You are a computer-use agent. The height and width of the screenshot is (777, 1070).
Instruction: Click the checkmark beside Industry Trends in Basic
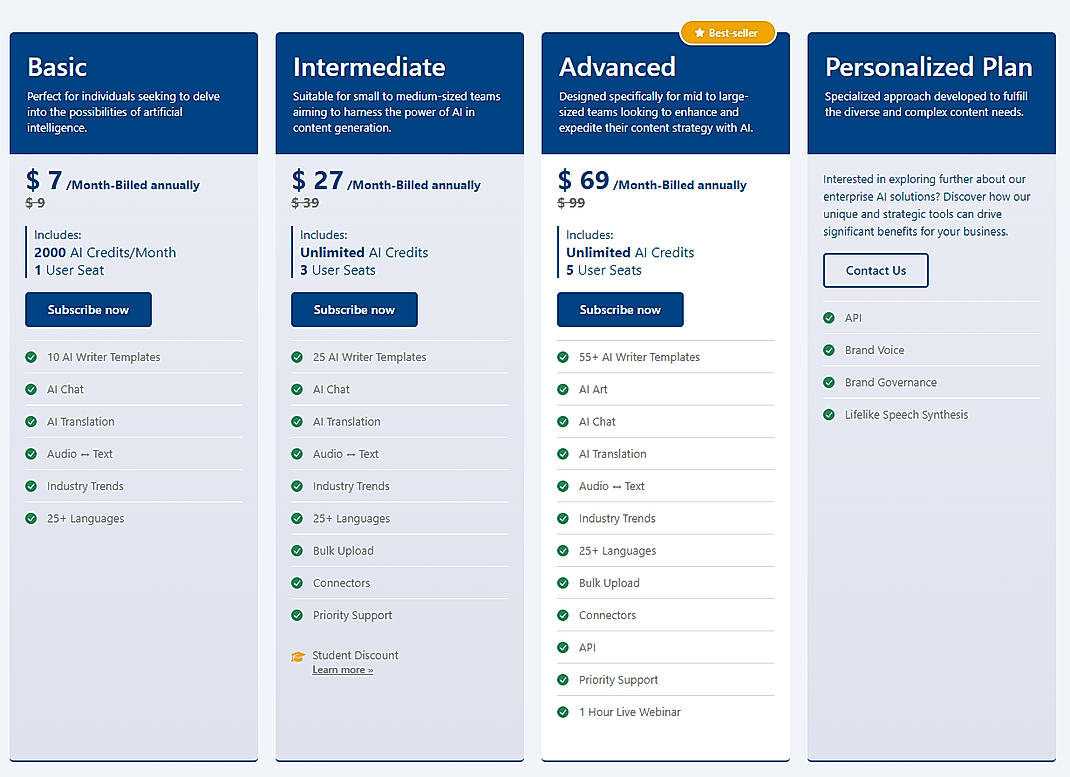point(31,486)
